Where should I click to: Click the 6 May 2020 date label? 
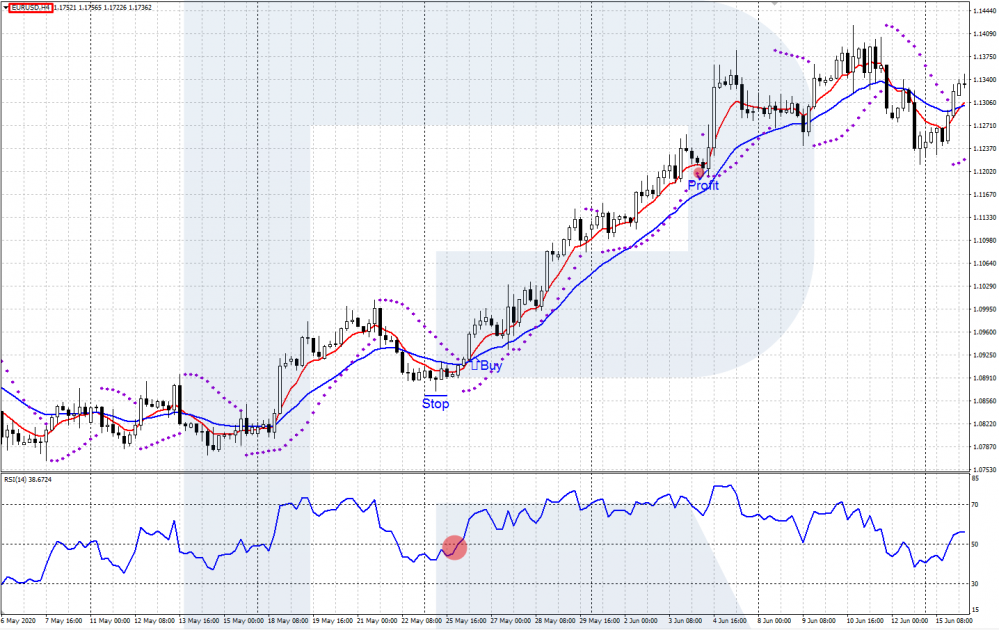coord(18,620)
